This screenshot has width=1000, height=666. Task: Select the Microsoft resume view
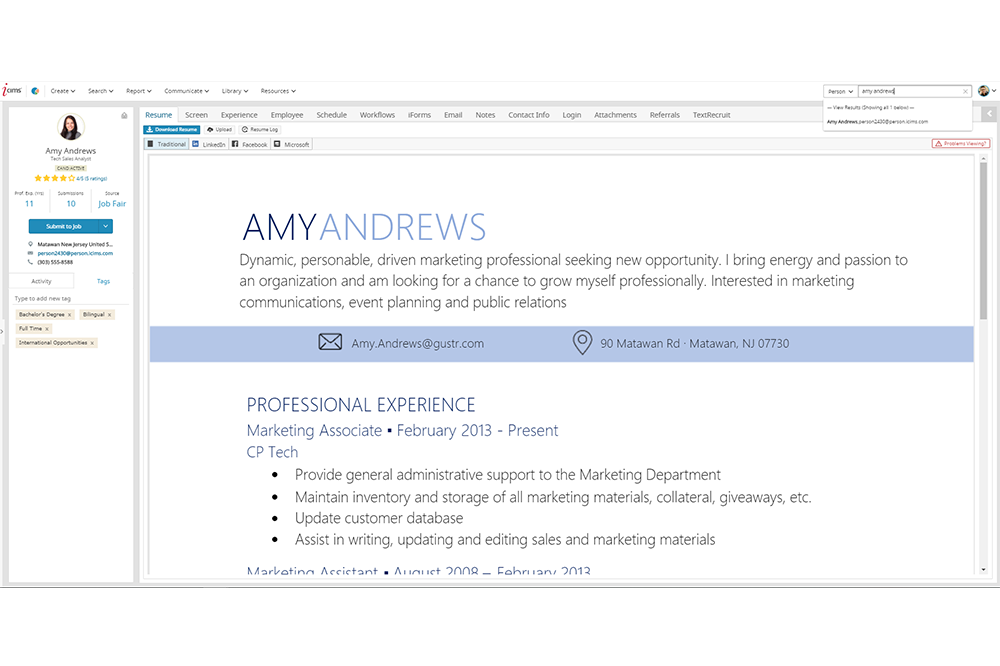tap(292, 145)
